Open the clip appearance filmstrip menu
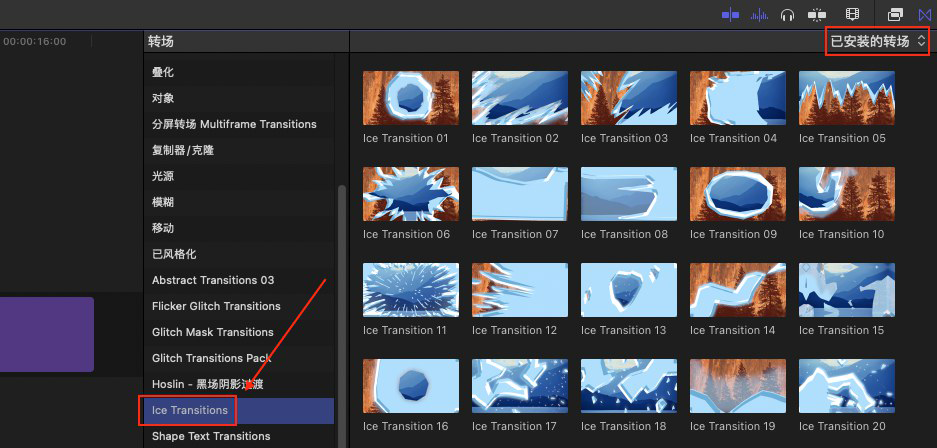 [852, 14]
